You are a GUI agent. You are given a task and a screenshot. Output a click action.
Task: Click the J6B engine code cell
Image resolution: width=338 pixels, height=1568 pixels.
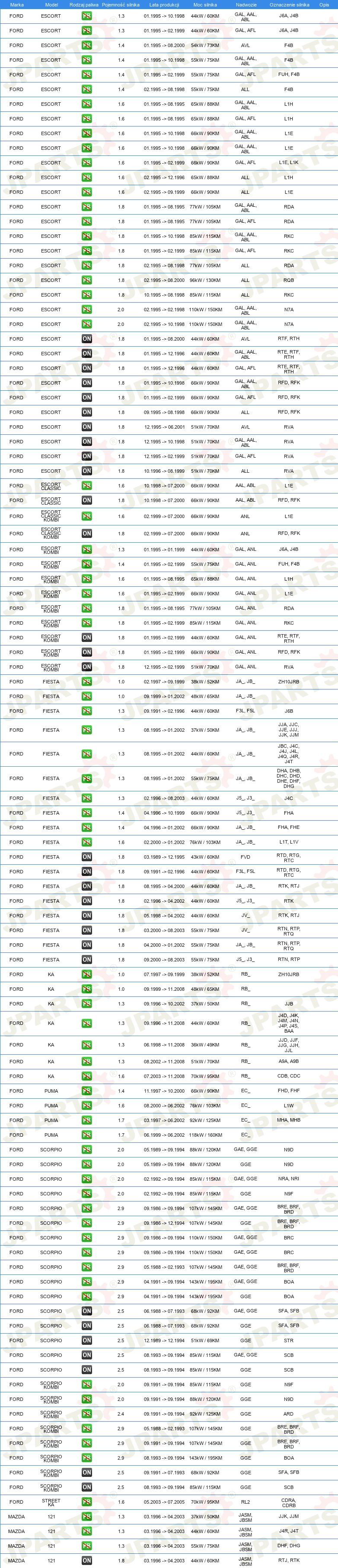tap(289, 711)
